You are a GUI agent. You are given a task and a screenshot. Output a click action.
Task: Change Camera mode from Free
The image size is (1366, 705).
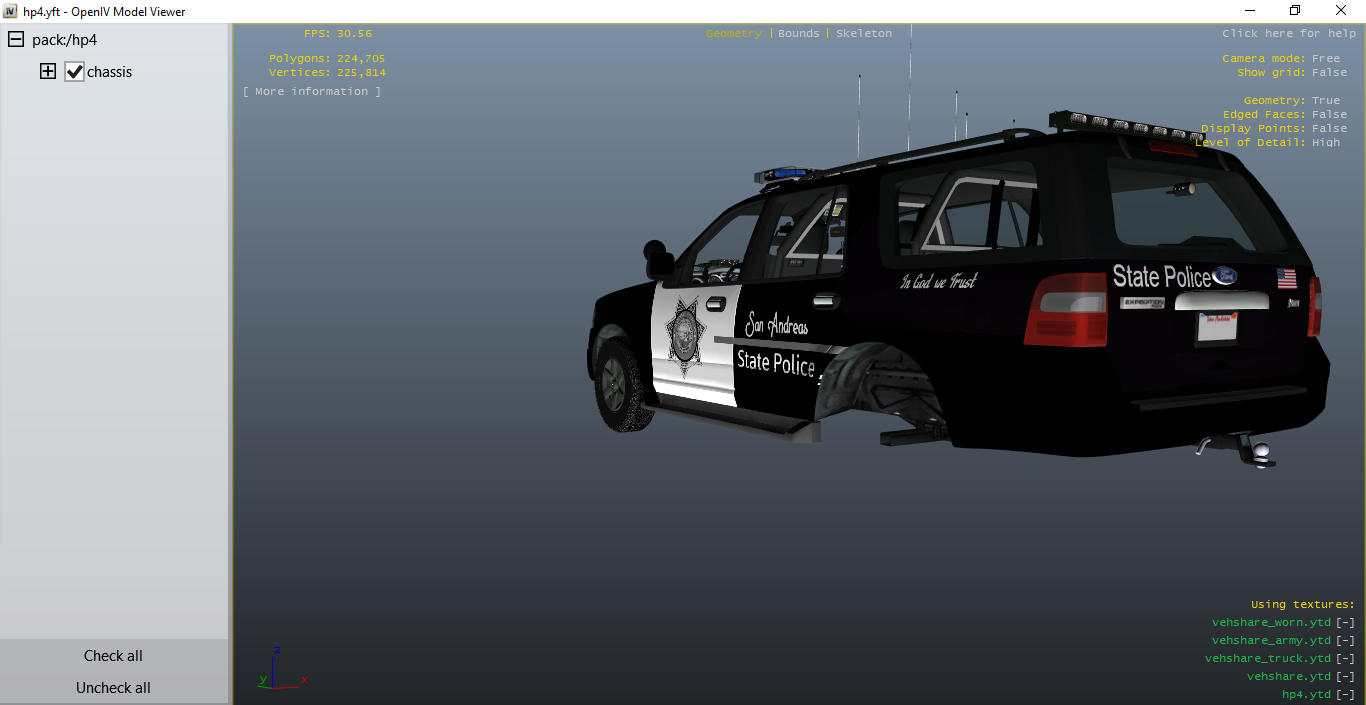pyautogui.click(x=1326, y=59)
